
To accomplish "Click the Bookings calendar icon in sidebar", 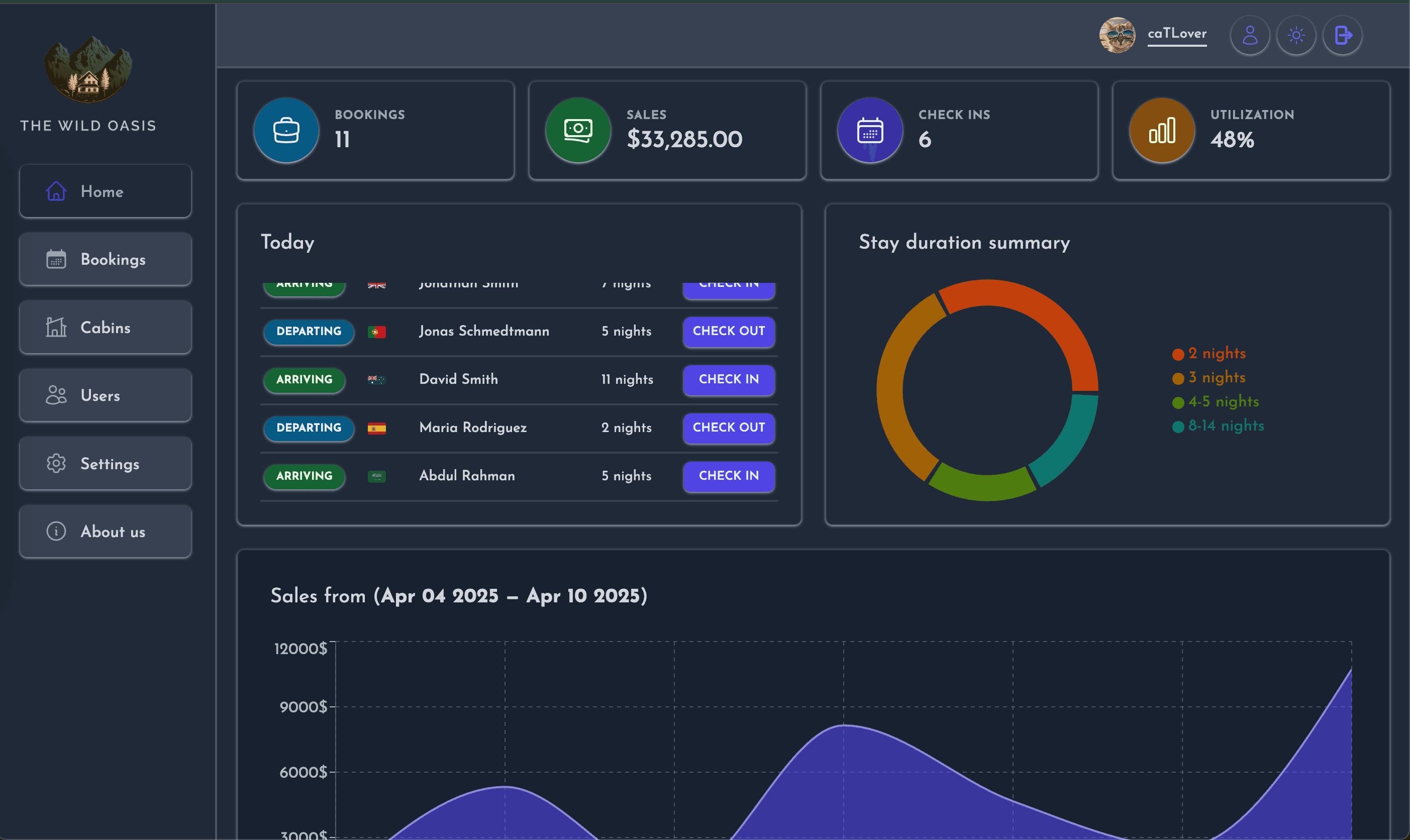I will click(56, 259).
